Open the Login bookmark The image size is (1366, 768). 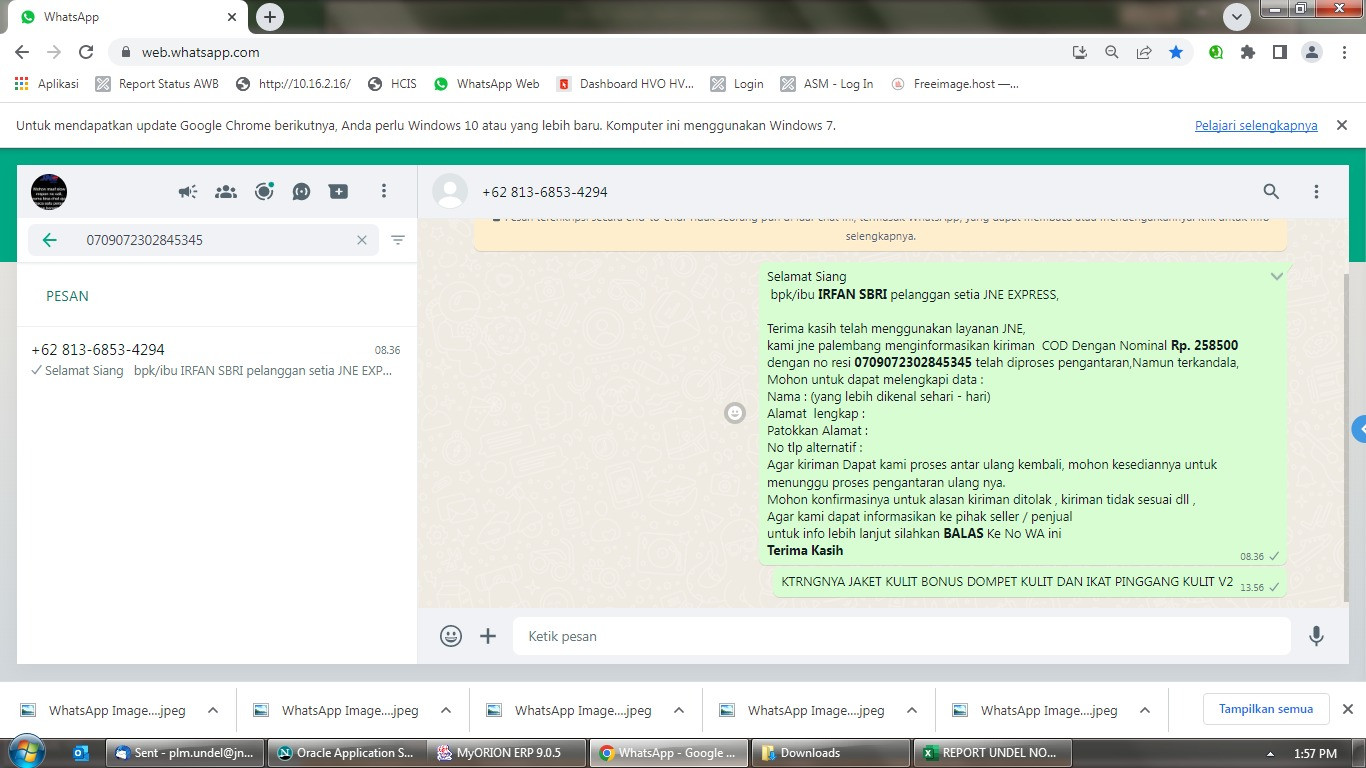pos(737,84)
